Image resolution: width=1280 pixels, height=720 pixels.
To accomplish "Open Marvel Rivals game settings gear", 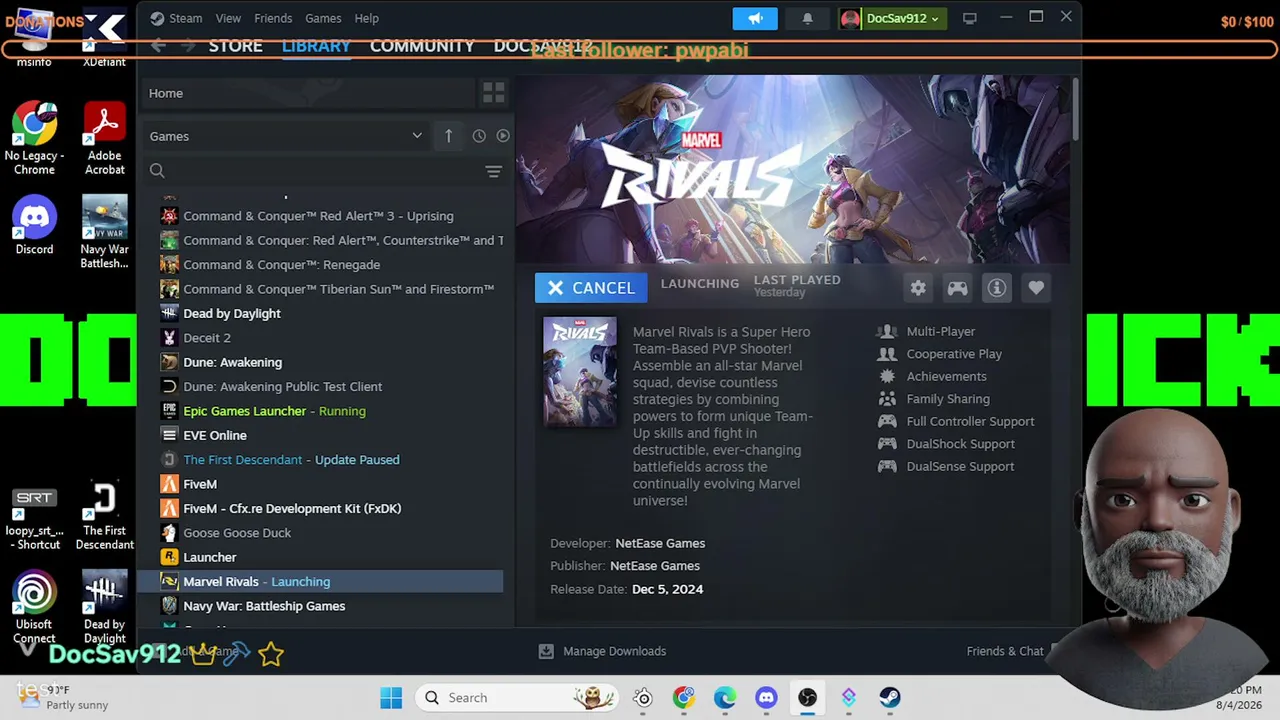I will [x=918, y=288].
